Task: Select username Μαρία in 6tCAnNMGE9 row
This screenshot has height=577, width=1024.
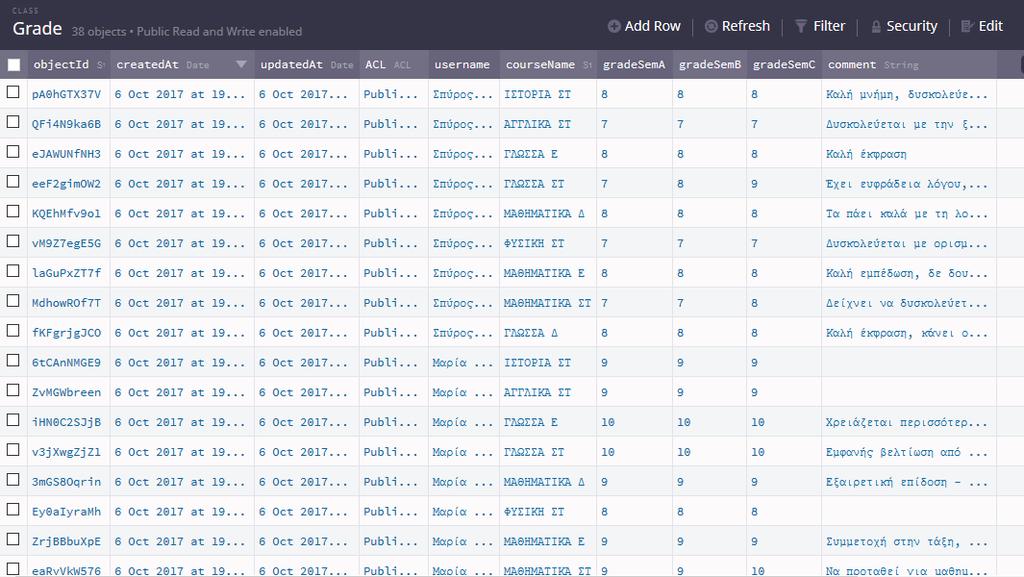Action: (464, 363)
